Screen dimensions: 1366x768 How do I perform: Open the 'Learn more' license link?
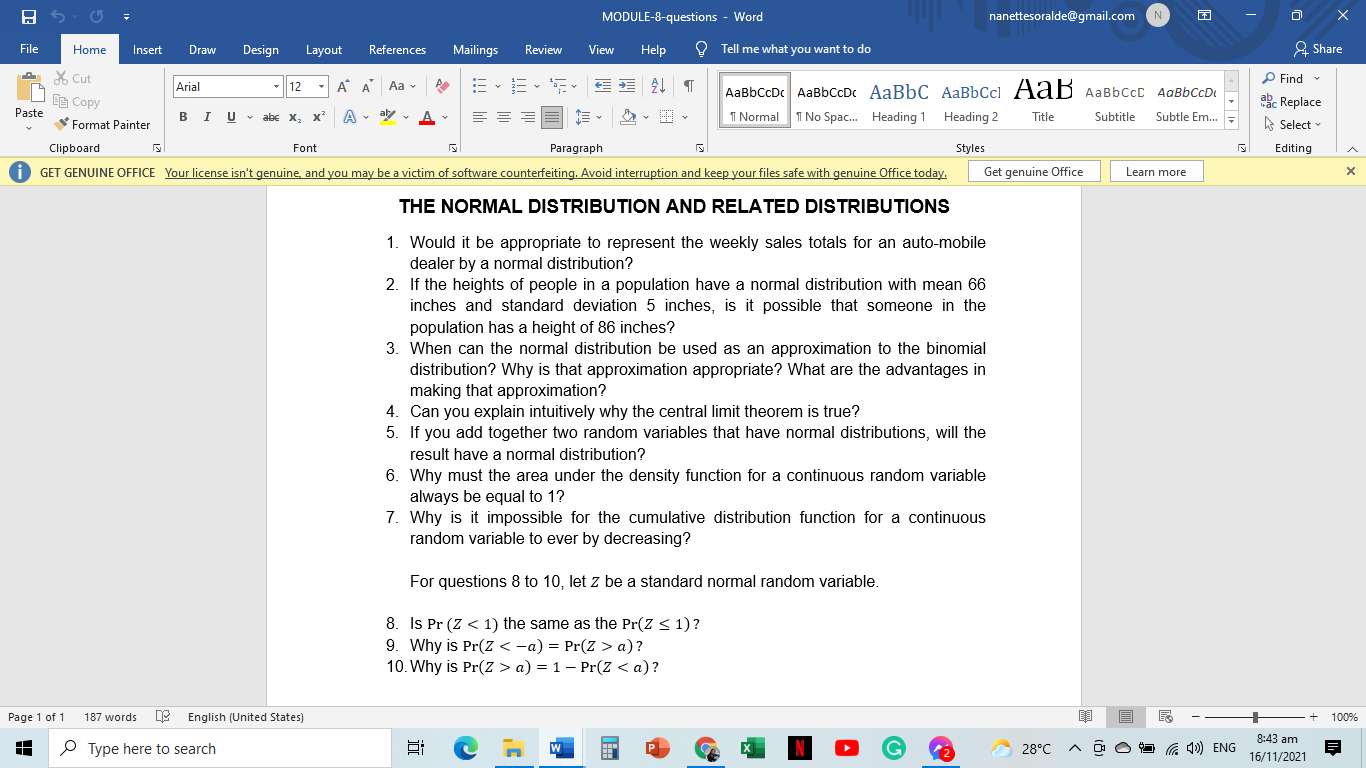pos(1156,171)
